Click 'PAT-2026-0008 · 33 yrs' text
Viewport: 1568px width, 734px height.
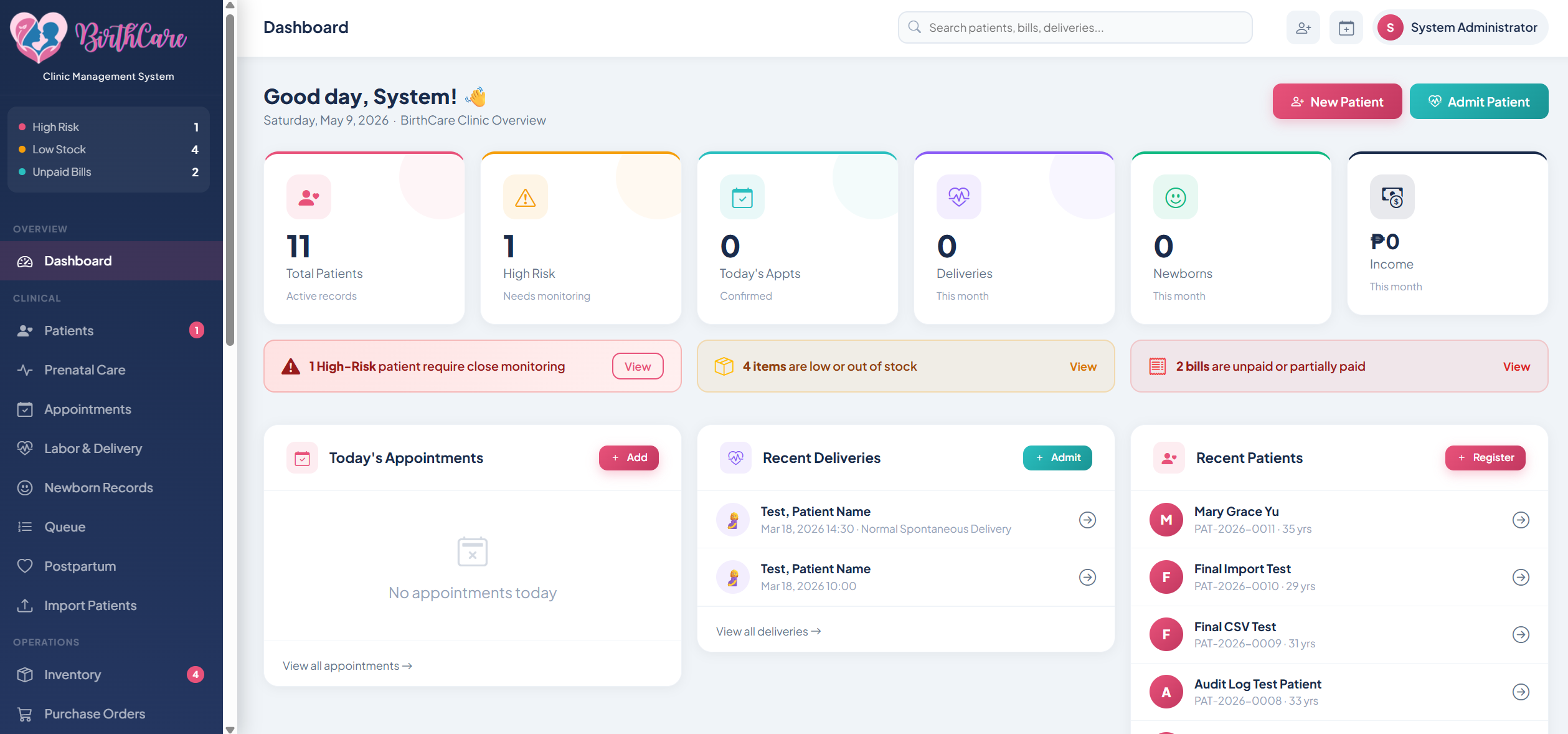click(1256, 700)
